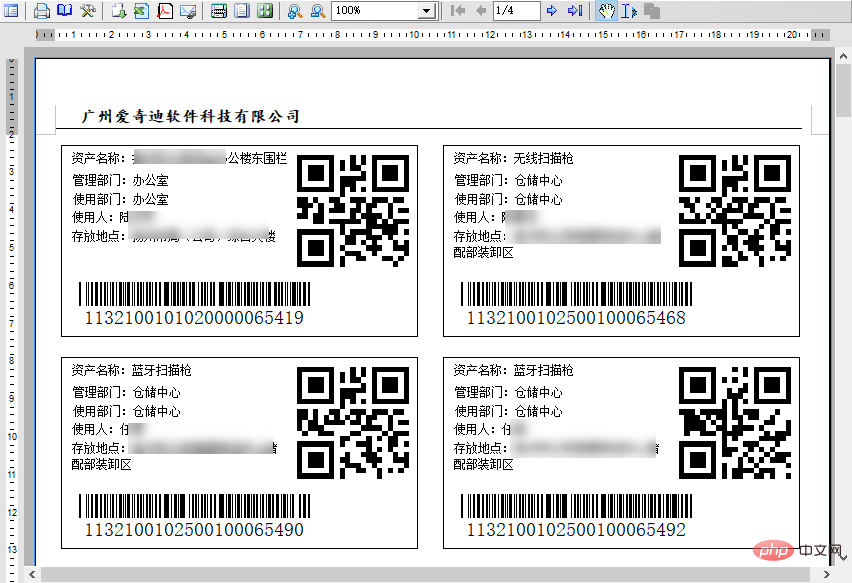Export report to Excel icon

(142, 10)
